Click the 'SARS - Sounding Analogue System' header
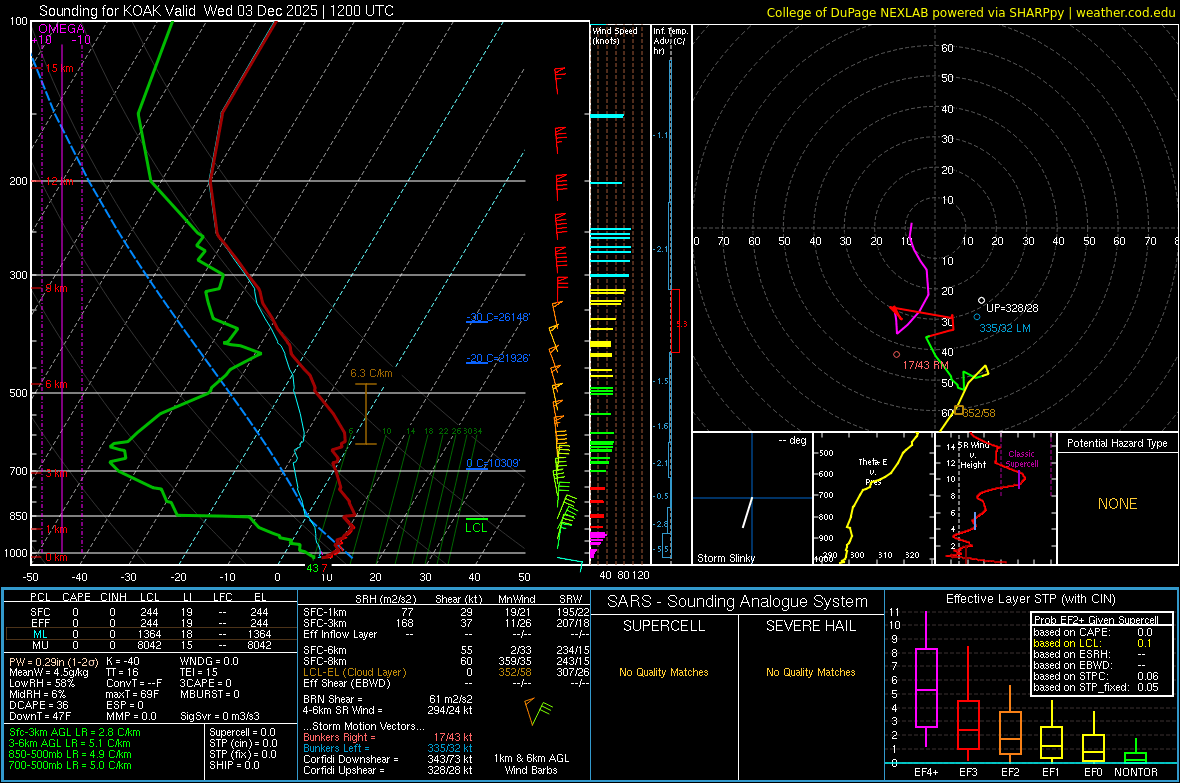This screenshot has width=1180, height=783. 738,602
